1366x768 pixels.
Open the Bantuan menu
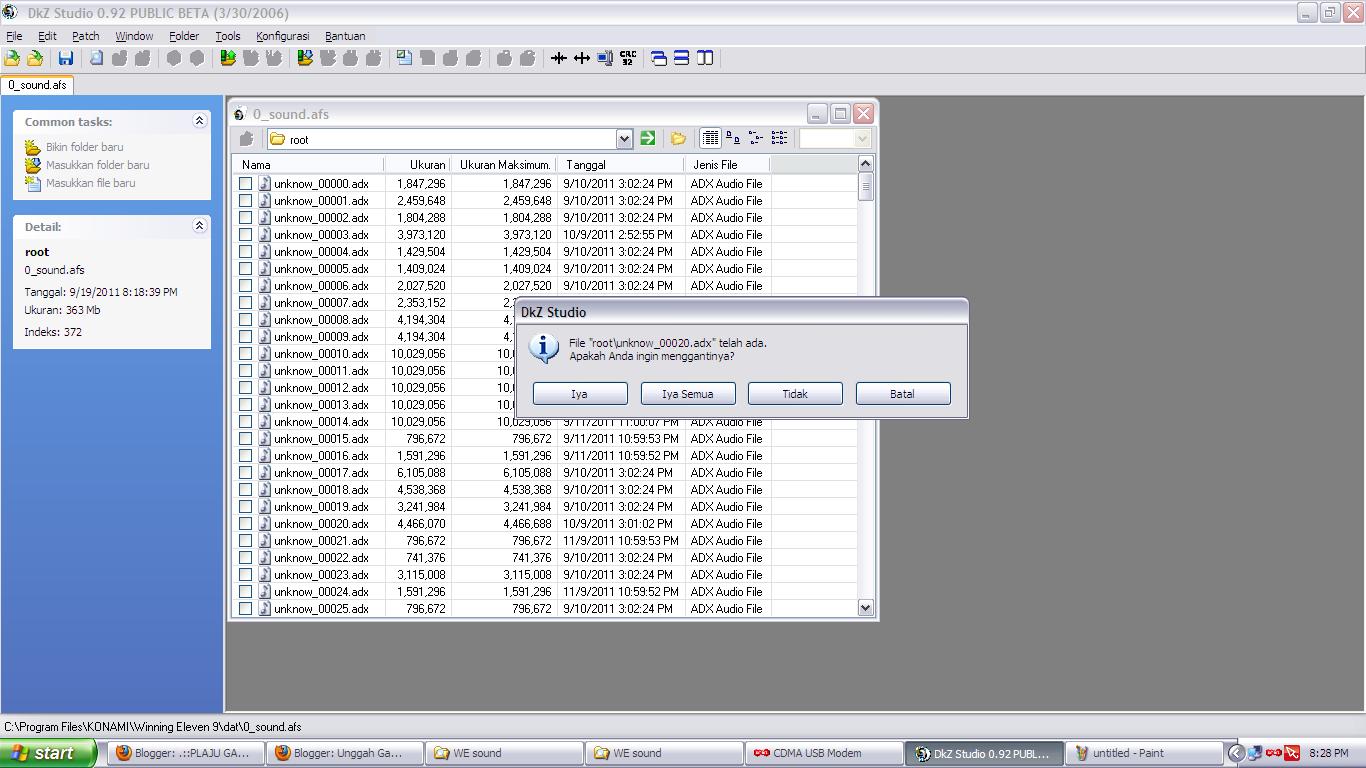click(345, 36)
